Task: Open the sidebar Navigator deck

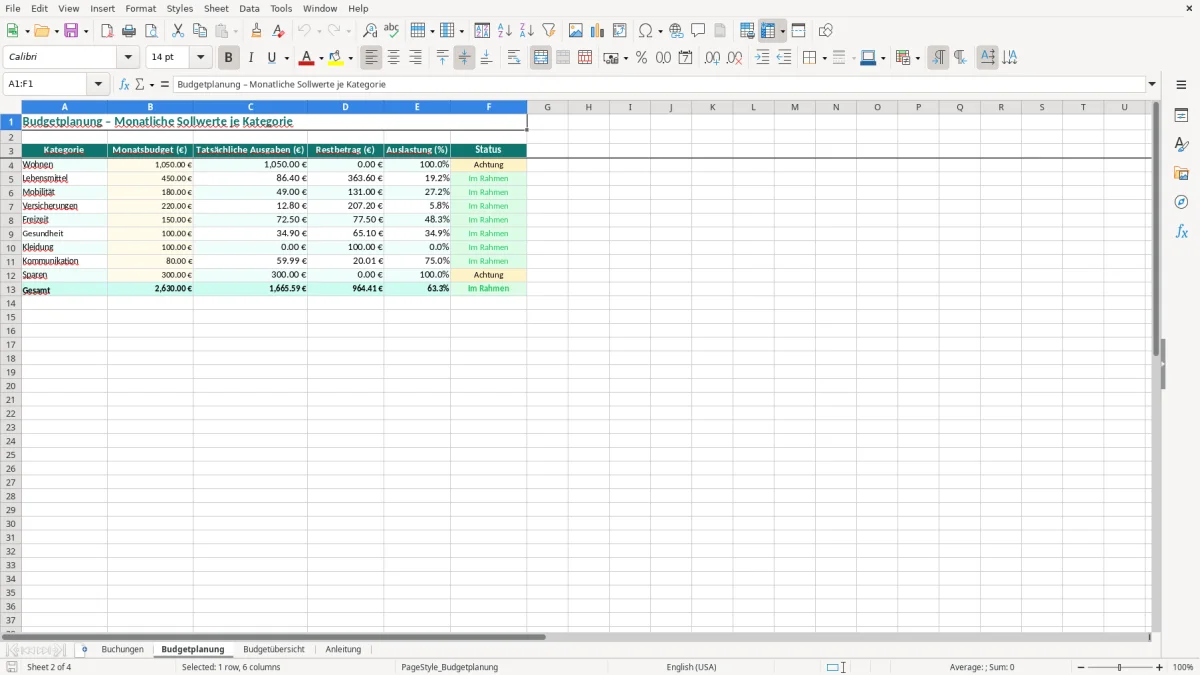Action: (x=1181, y=202)
